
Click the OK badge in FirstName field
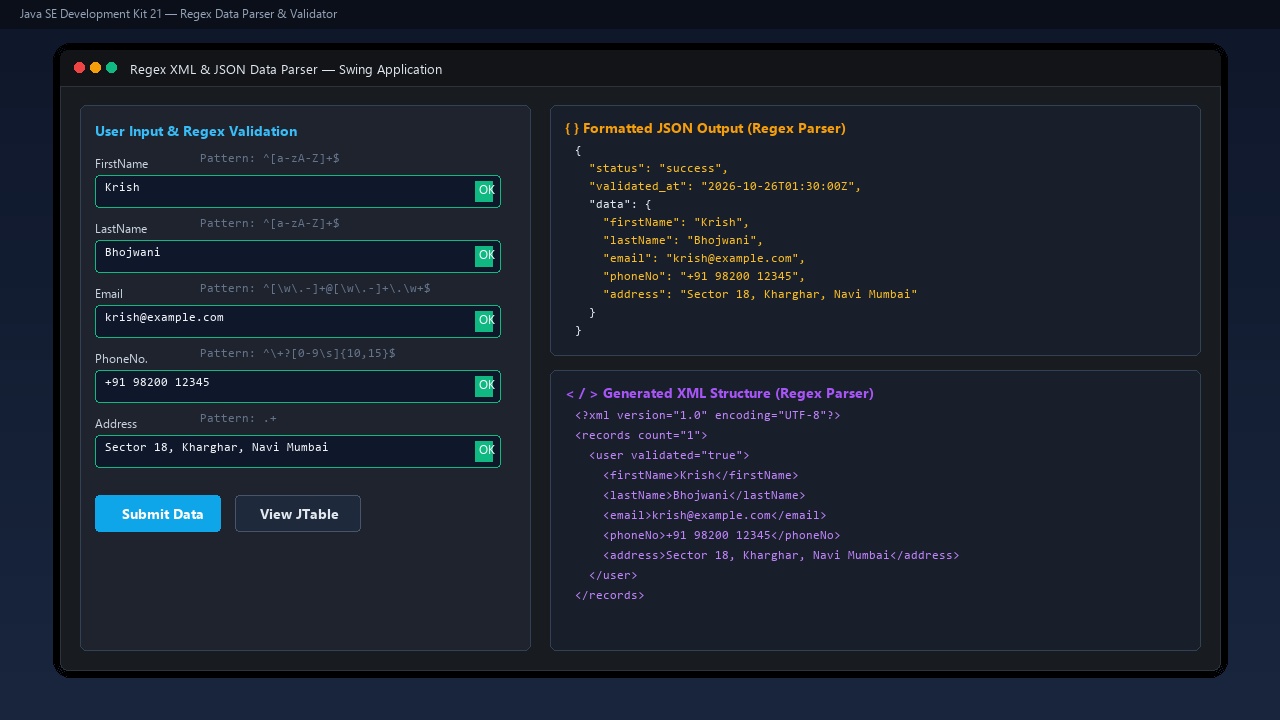(x=484, y=191)
